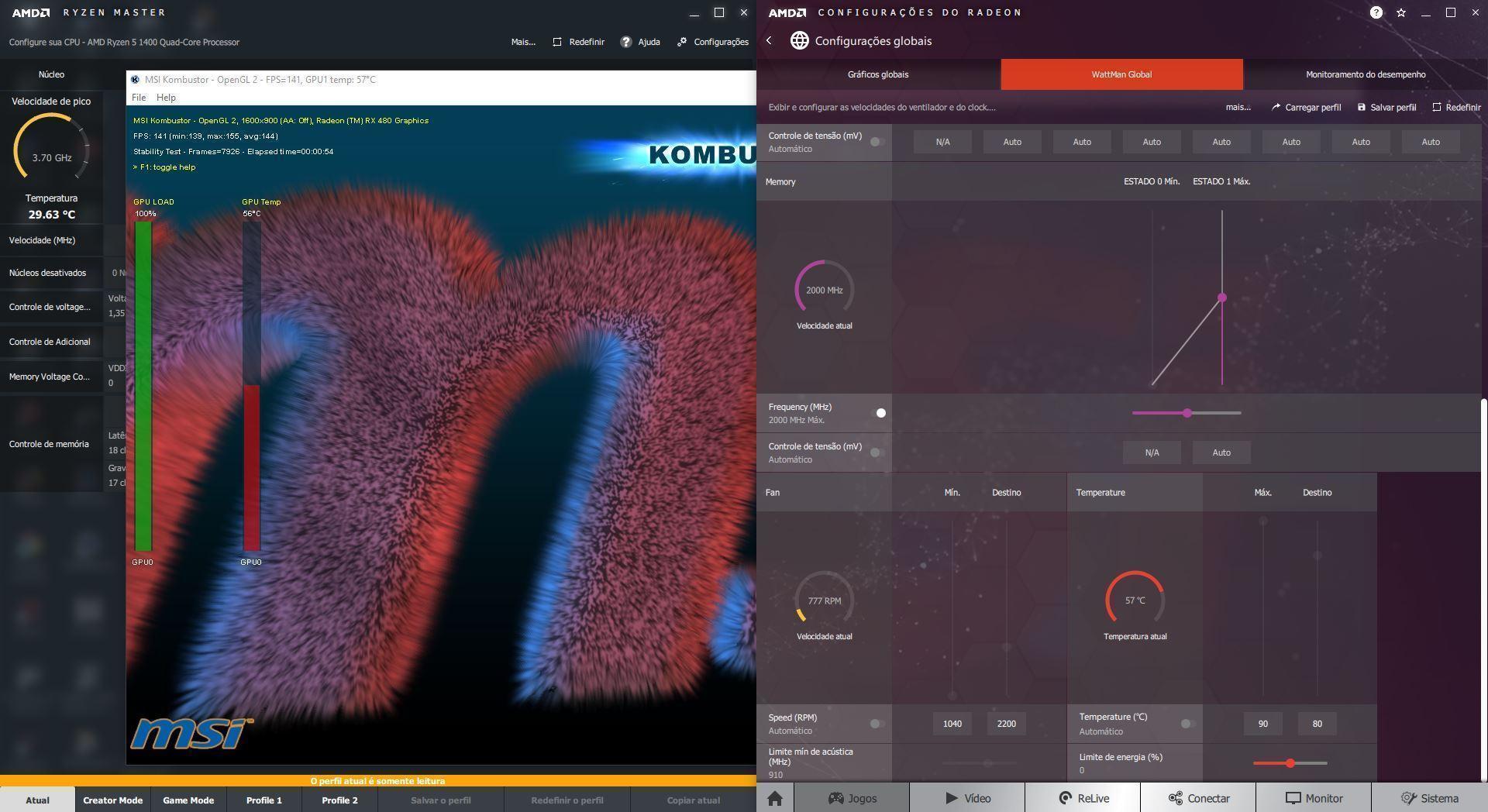
Task: Select Controle de voltage row
Action: tap(51, 307)
